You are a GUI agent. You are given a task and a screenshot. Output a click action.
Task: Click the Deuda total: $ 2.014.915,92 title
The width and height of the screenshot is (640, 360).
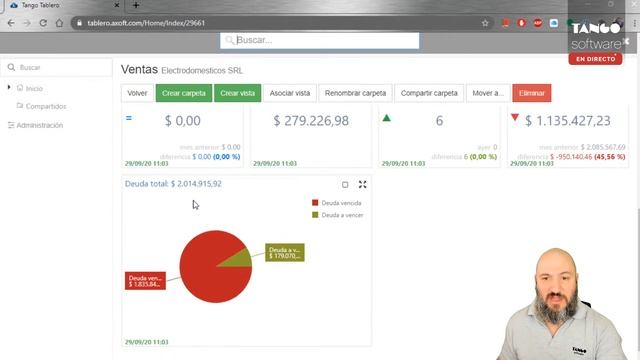tap(173, 184)
